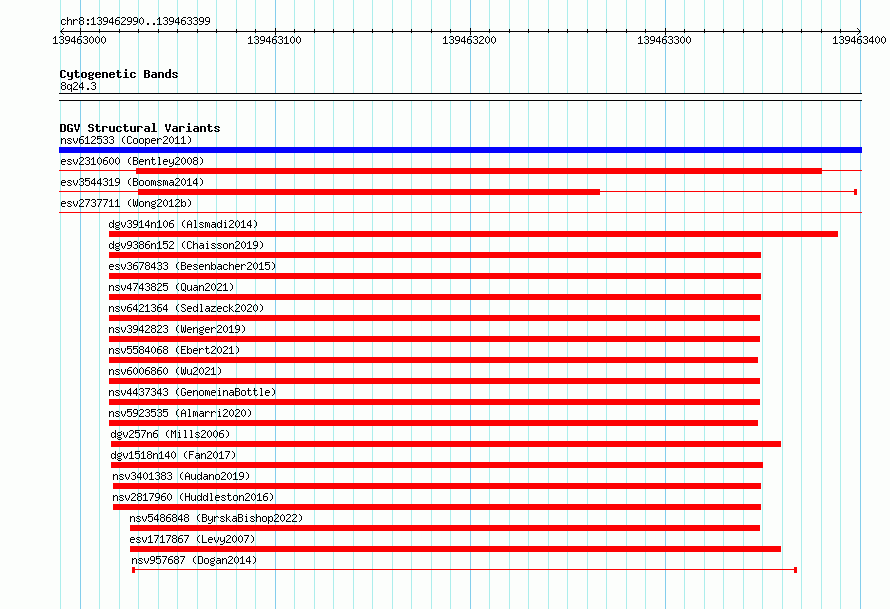Image resolution: width=890 pixels, height=609 pixels.
Task: Click the esv3544319 red variant bar
Action: coord(369,192)
